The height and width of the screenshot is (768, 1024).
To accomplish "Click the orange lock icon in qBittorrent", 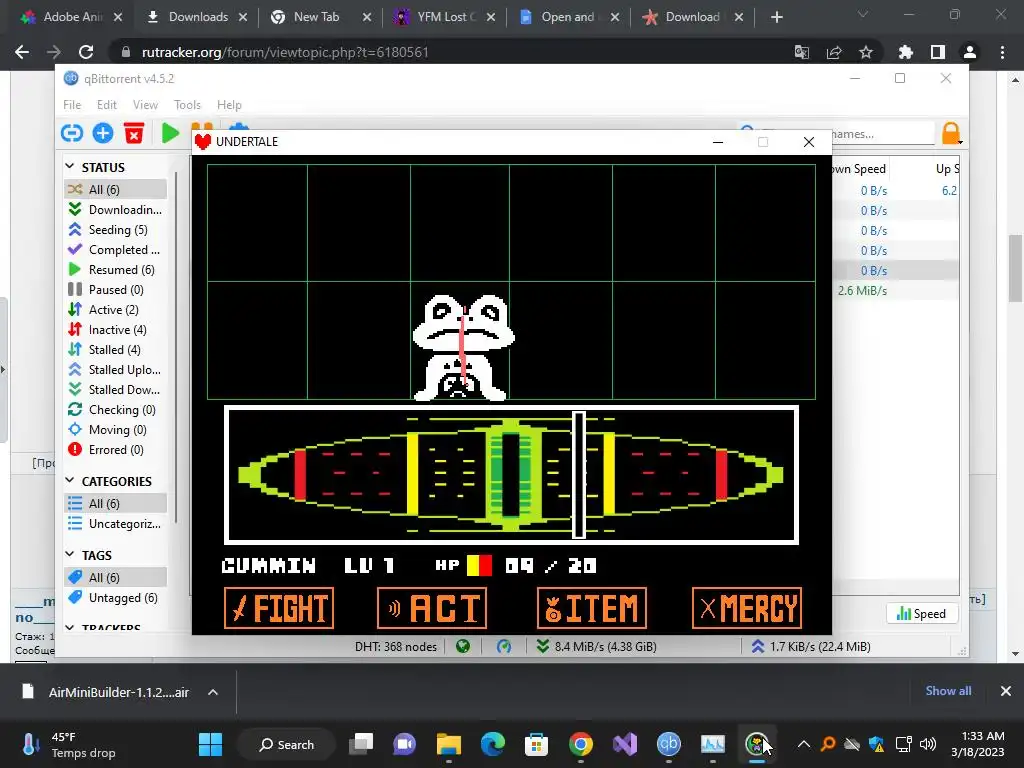I will 951,133.
